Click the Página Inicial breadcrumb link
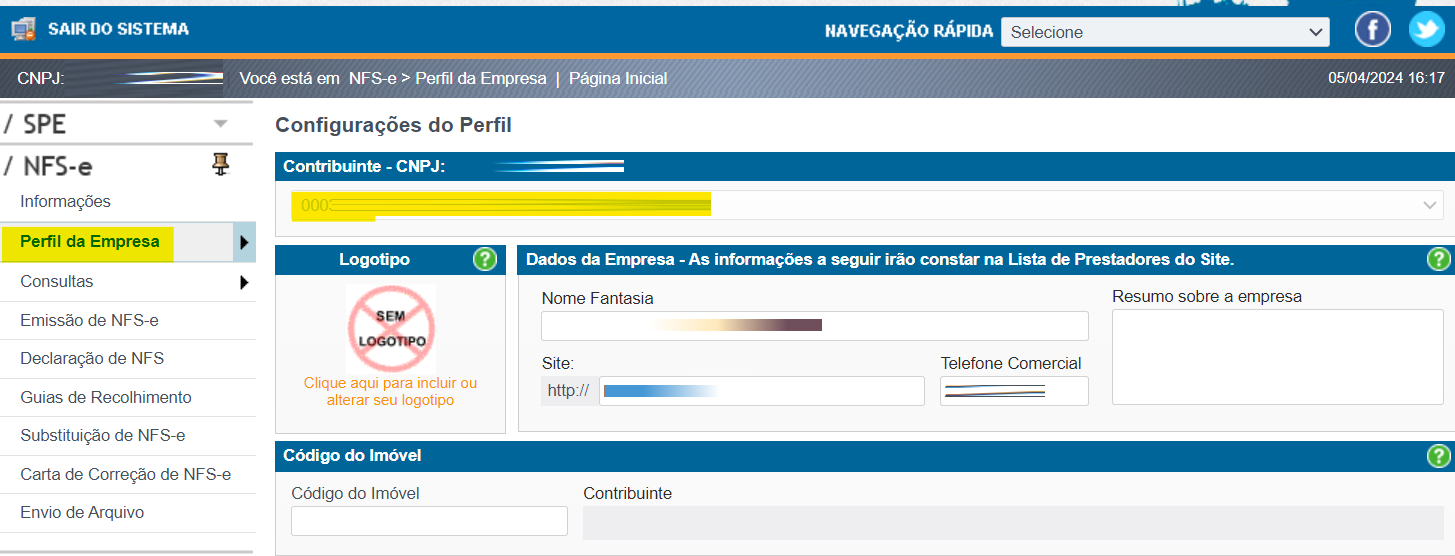 coord(618,78)
